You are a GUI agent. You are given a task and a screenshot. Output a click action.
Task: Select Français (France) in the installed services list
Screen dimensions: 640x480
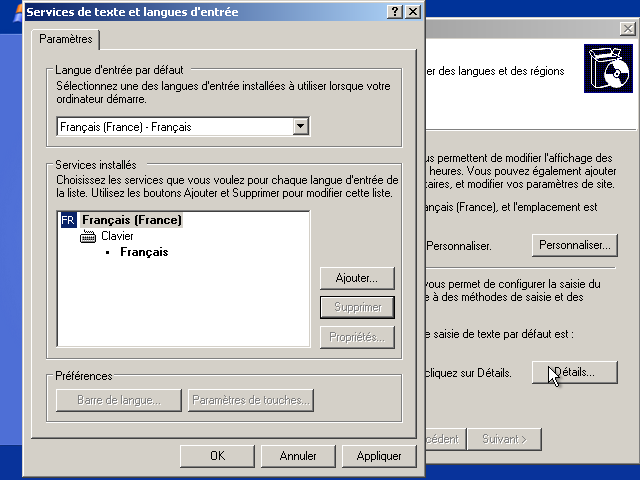(x=132, y=220)
